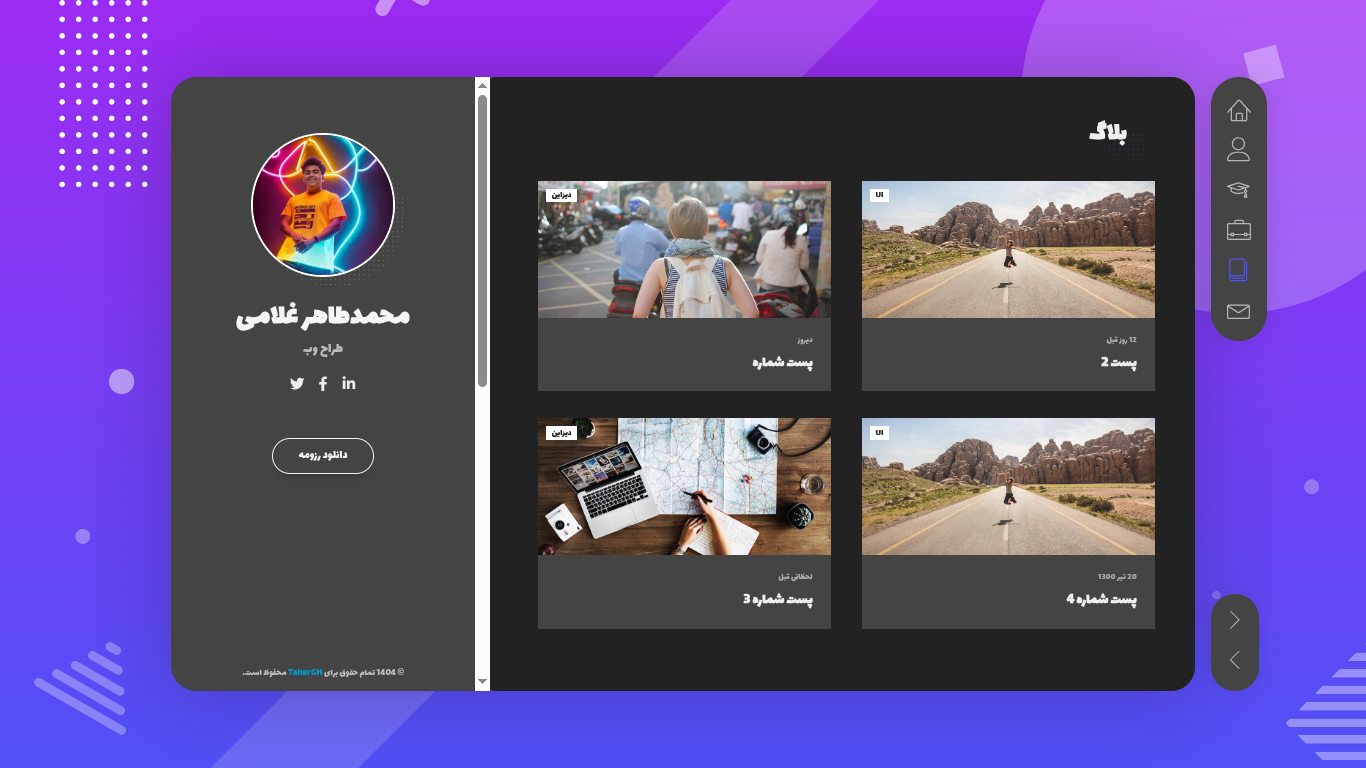This screenshot has width=1366, height=768.
Task: Open desert road image of پست 2
Action: [1008, 249]
